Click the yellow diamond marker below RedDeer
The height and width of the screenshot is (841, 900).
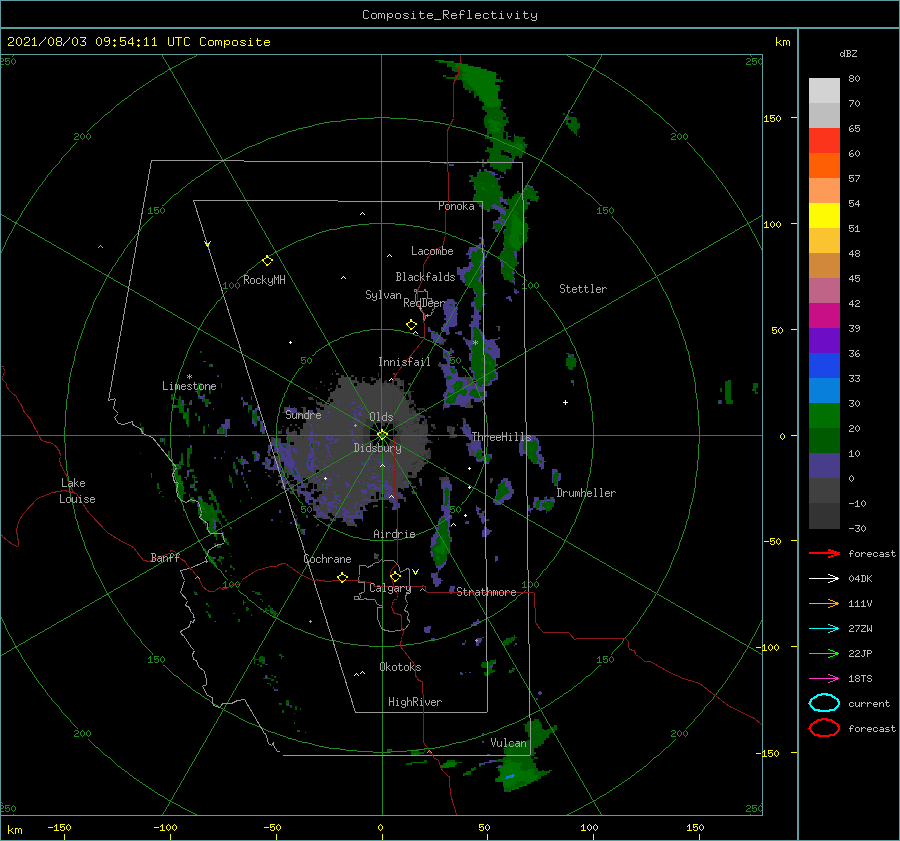point(411,324)
